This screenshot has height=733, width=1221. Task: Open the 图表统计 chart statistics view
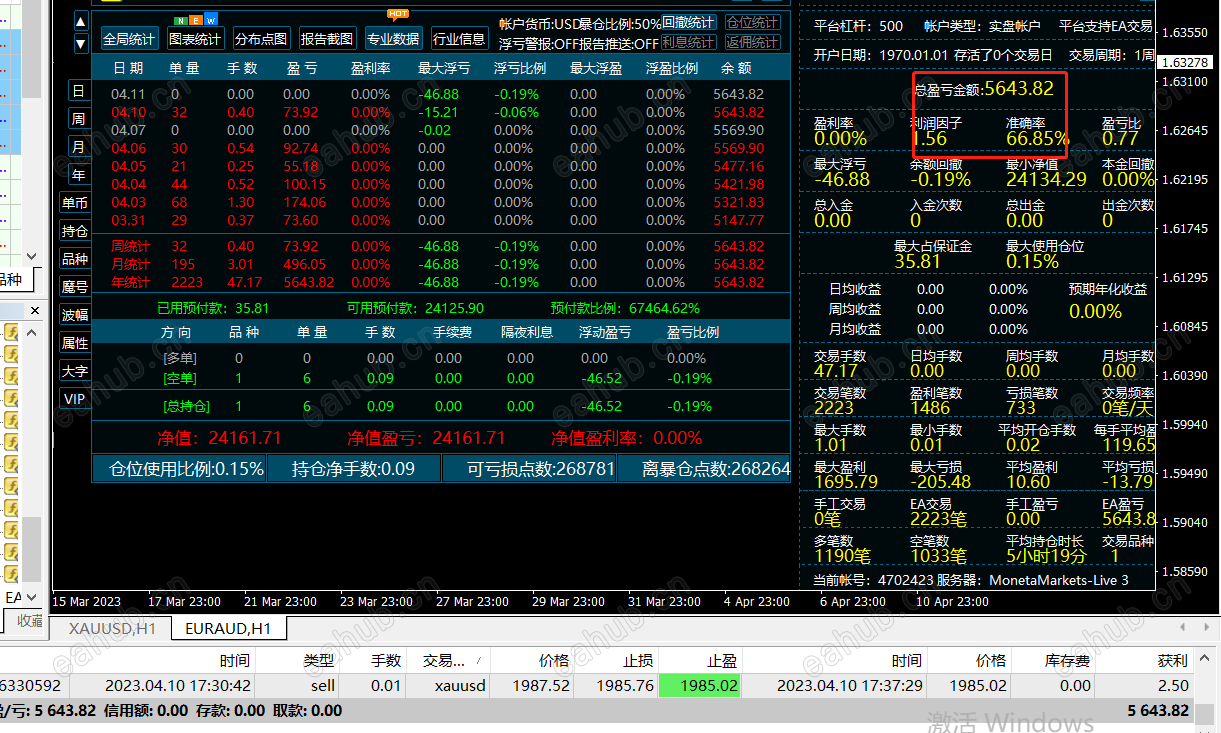(x=195, y=39)
